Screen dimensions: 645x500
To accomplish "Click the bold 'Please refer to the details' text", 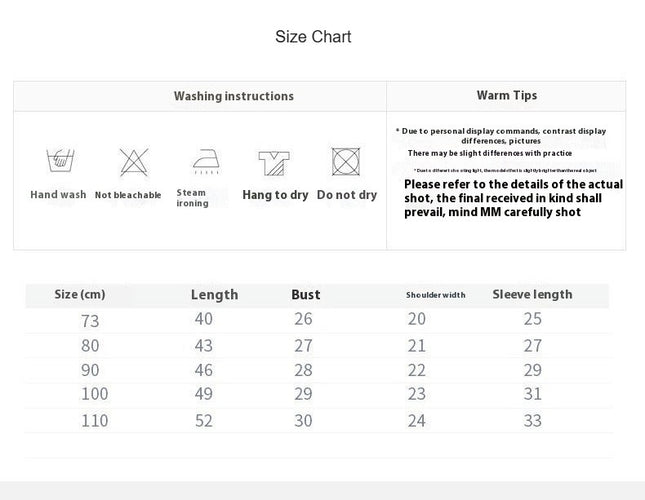I will 513,198.
